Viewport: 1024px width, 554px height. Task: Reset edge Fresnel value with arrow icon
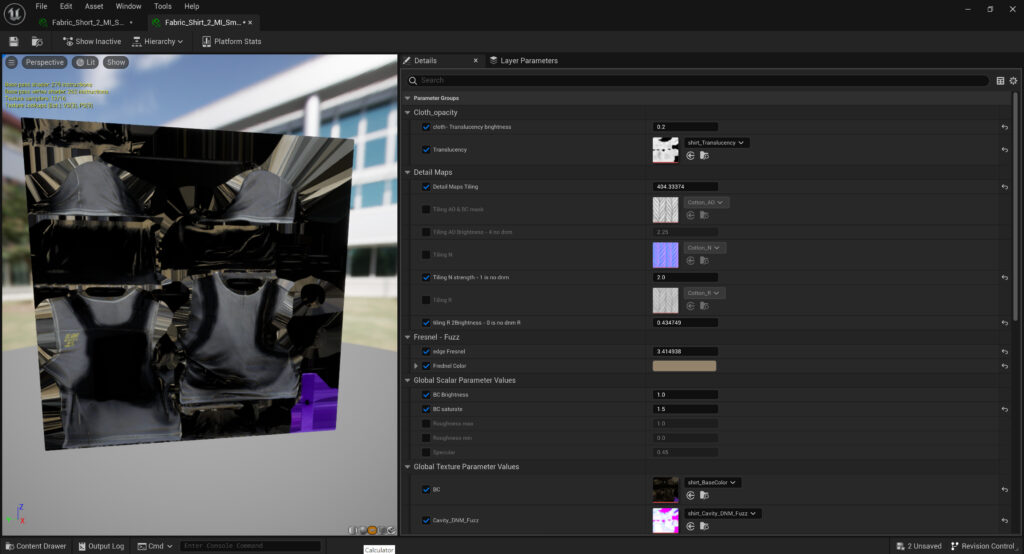(x=1004, y=352)
